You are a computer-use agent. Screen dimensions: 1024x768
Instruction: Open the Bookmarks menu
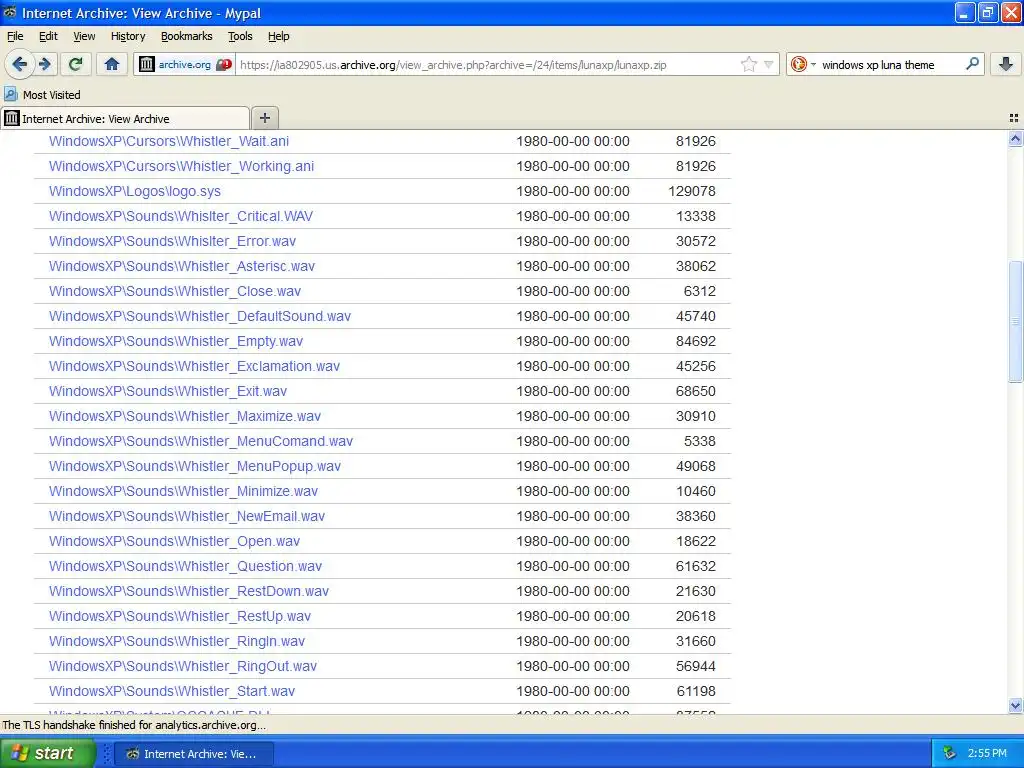point(186,36)
